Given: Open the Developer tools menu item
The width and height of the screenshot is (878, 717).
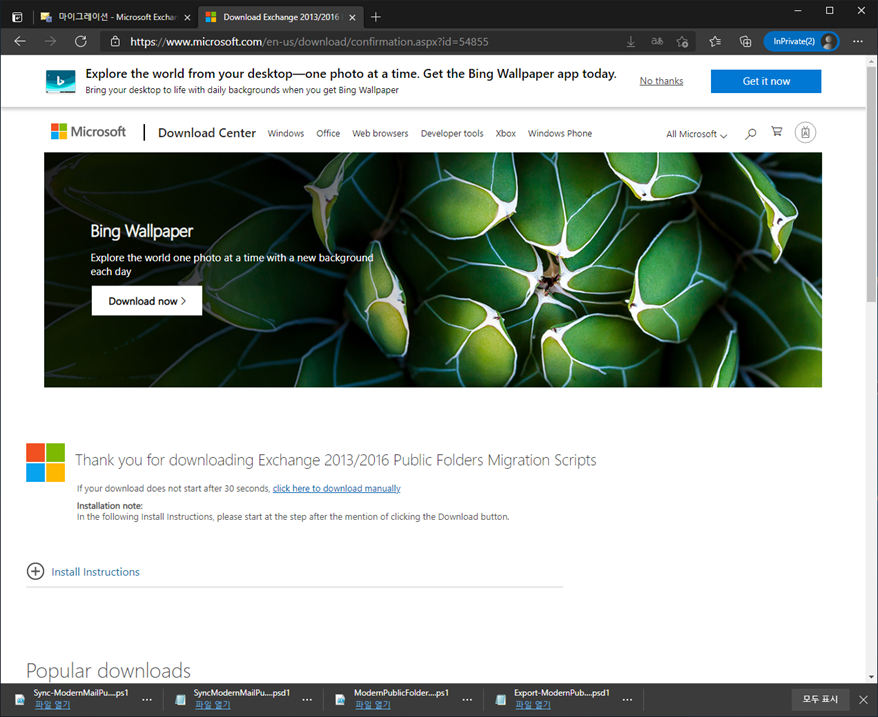Looking at the screenshot, I should click(x=452, y=133).
